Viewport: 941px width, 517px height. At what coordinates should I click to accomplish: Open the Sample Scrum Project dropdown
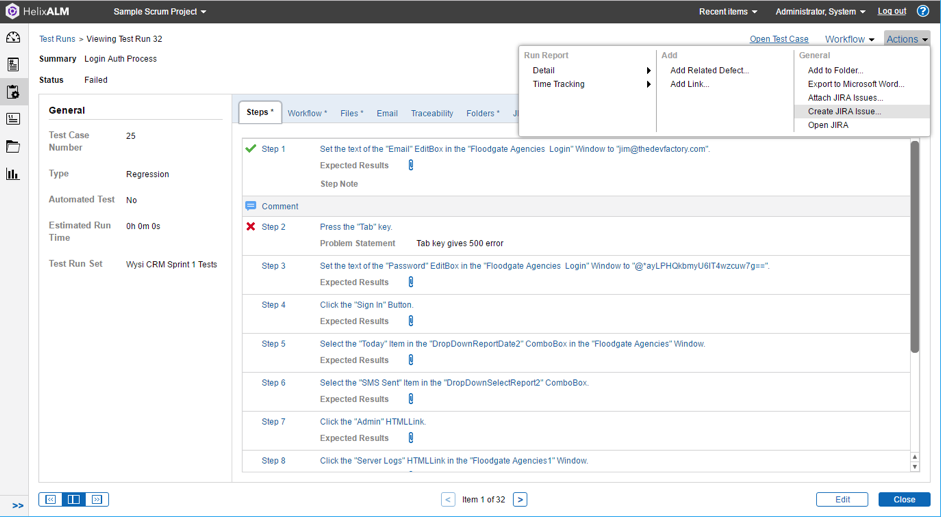(160, 12)
